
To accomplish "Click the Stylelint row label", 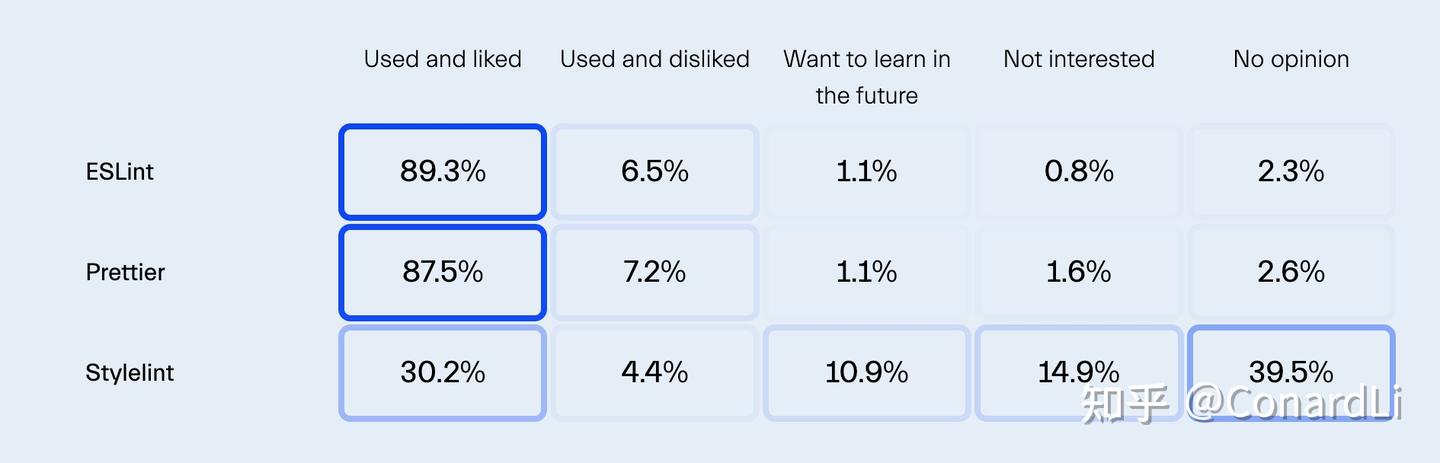I will coord(130,373).
